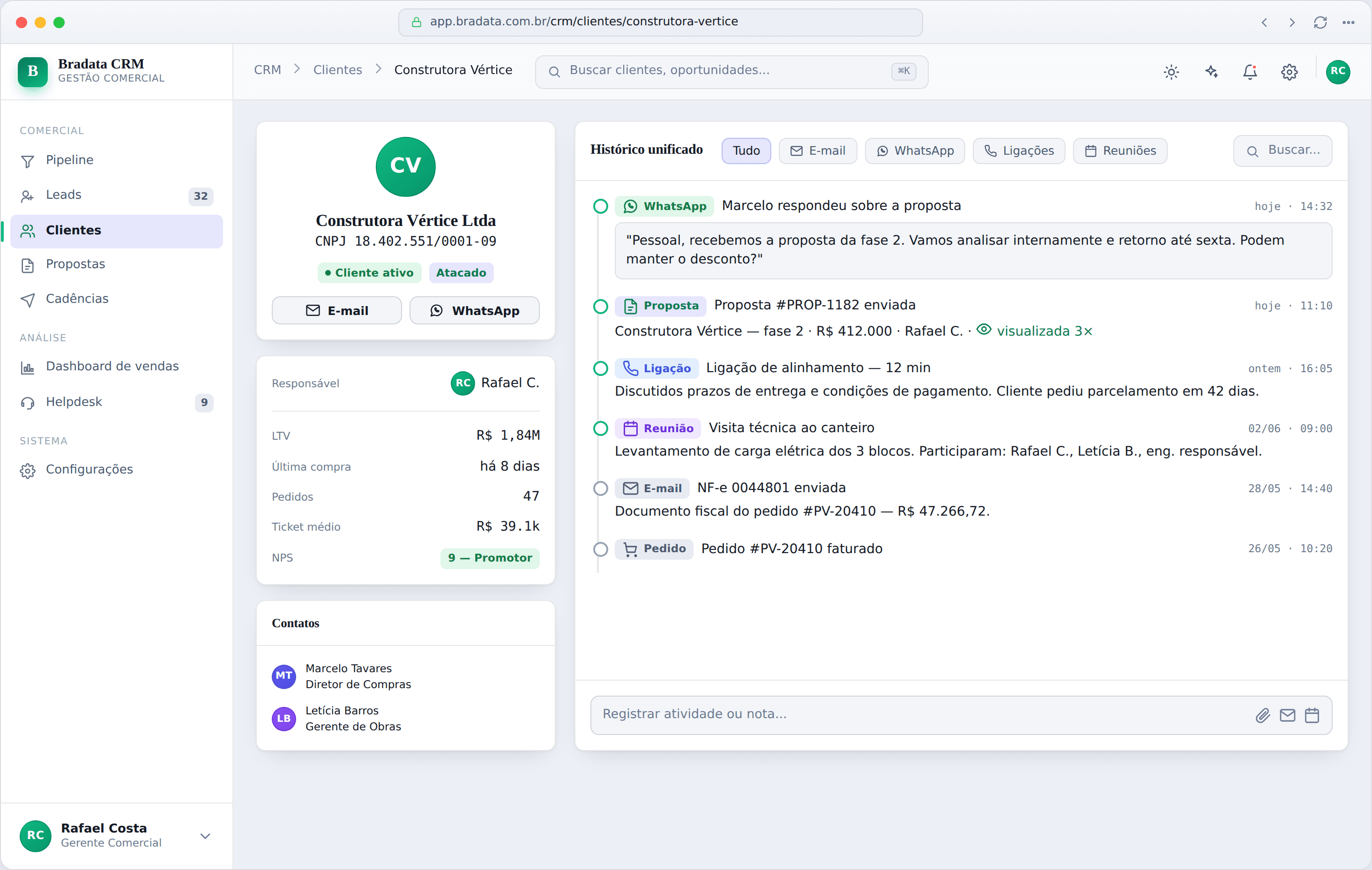Click the timeline marker for Proposta entry
The height and width of the screenshot is (870, 1372).
[600, 306]
